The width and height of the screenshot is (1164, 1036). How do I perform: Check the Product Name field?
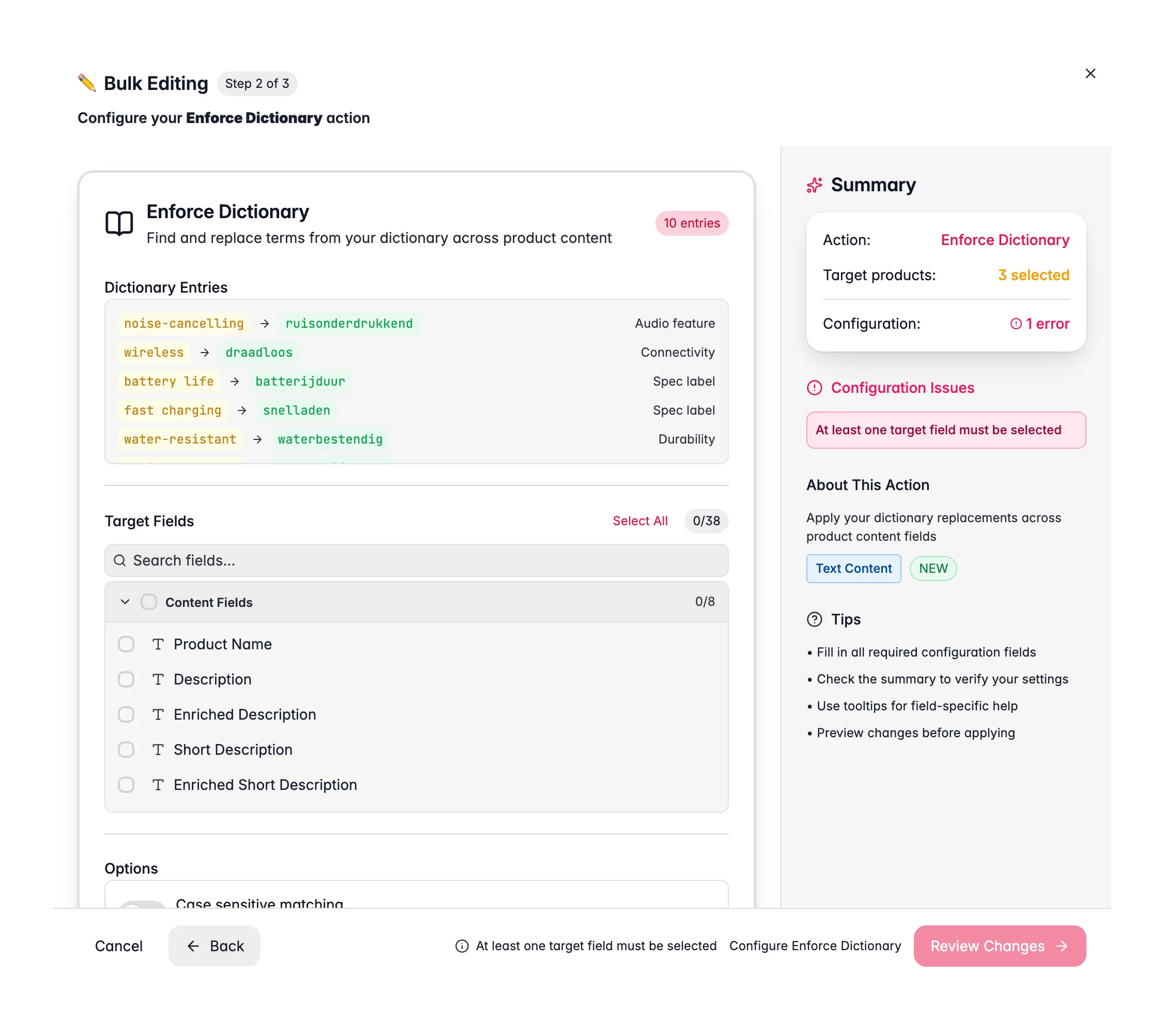click(126, 644)
